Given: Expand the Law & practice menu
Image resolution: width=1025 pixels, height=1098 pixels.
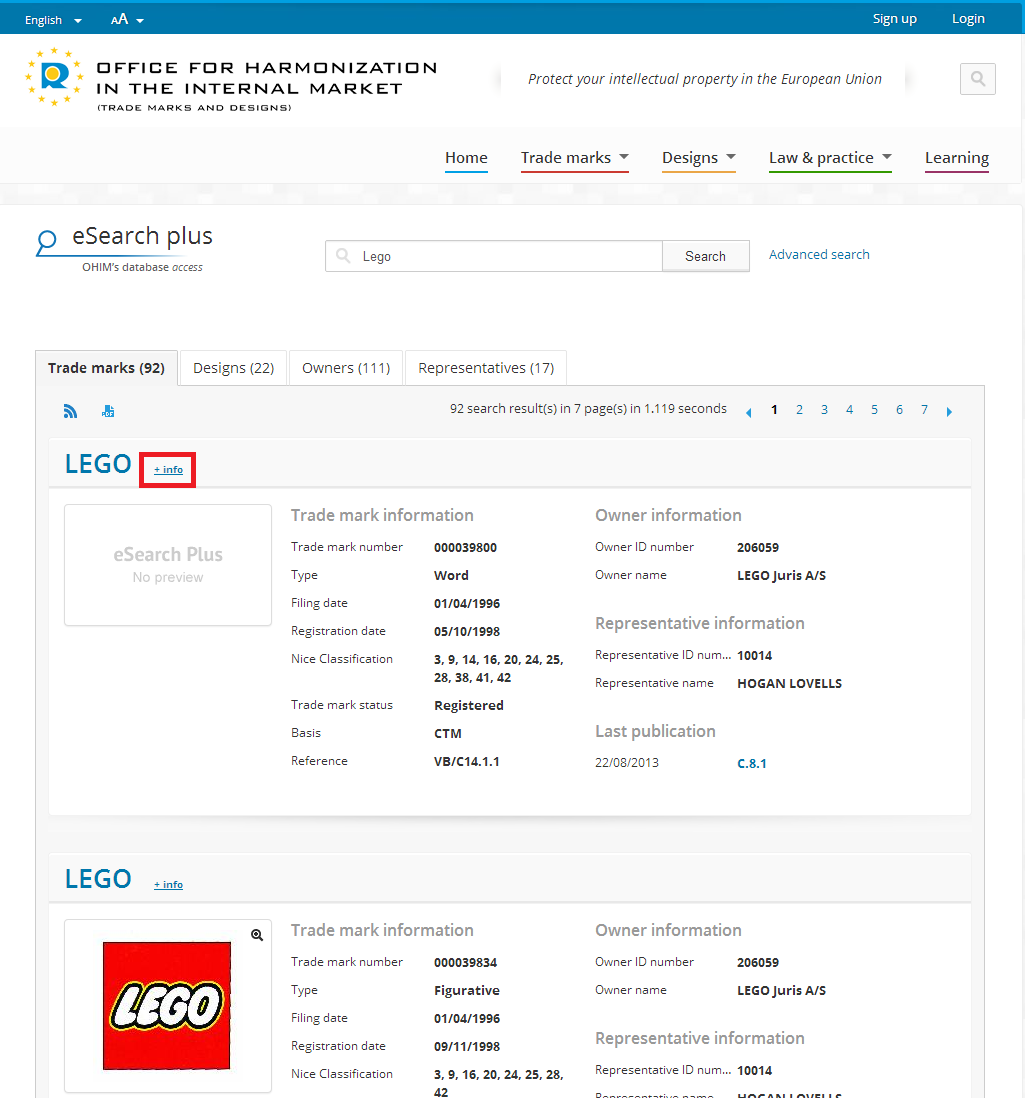Looking at the screenshot, I should (x=830, y=158).
